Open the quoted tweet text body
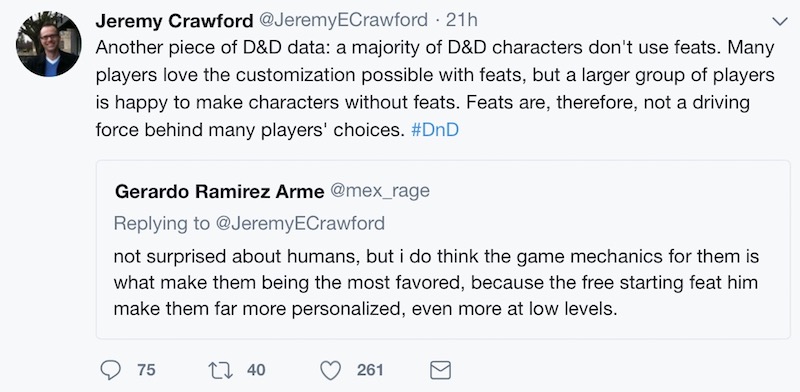The image size is (800, 392). coord(436,282)
